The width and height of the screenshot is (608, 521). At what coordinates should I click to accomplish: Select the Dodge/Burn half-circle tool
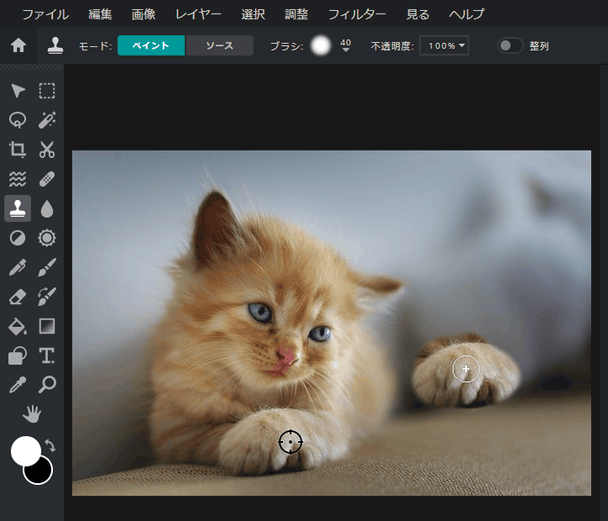18,238
